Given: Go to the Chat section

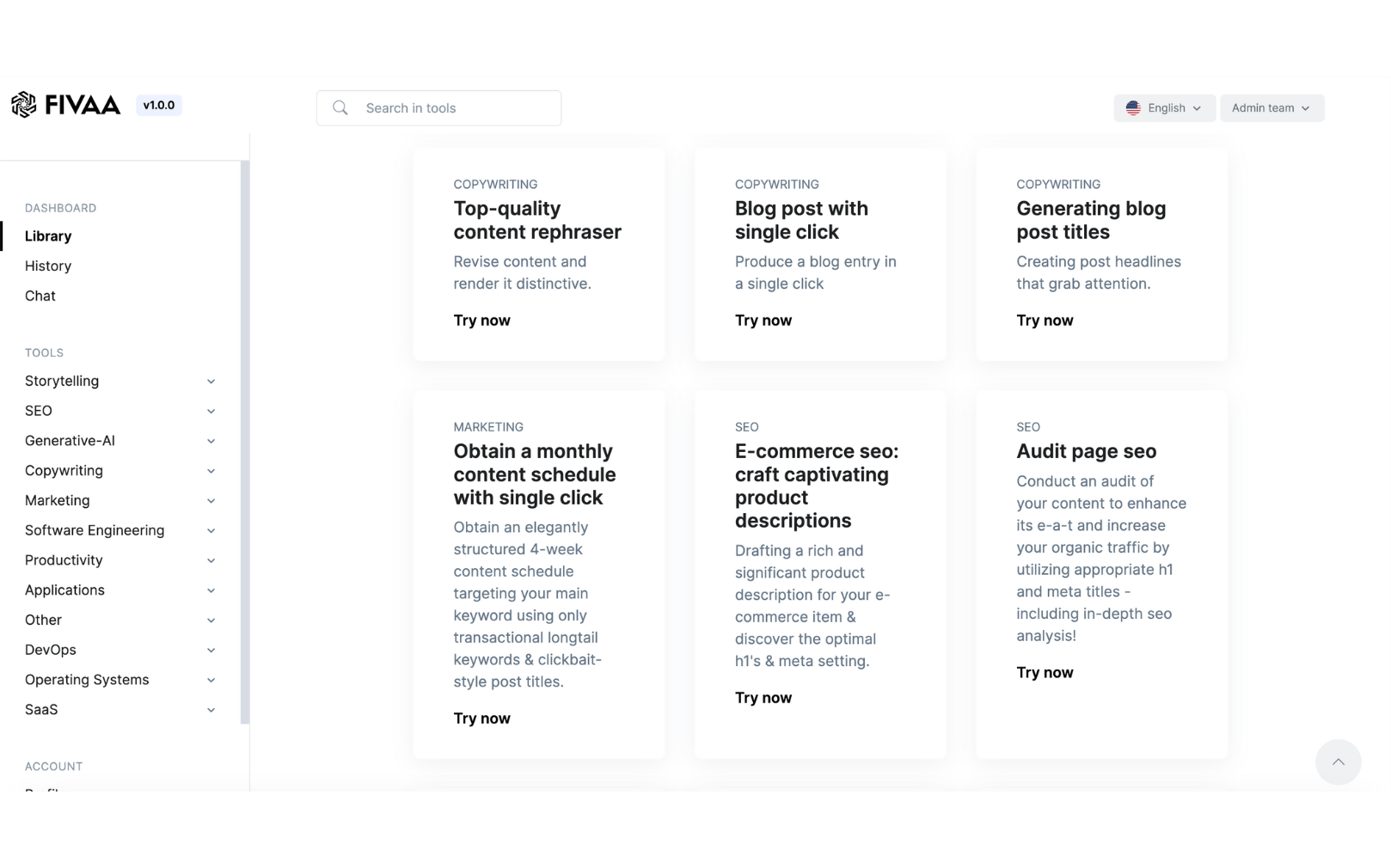Looking at the screenshot, I should [40, 296].
